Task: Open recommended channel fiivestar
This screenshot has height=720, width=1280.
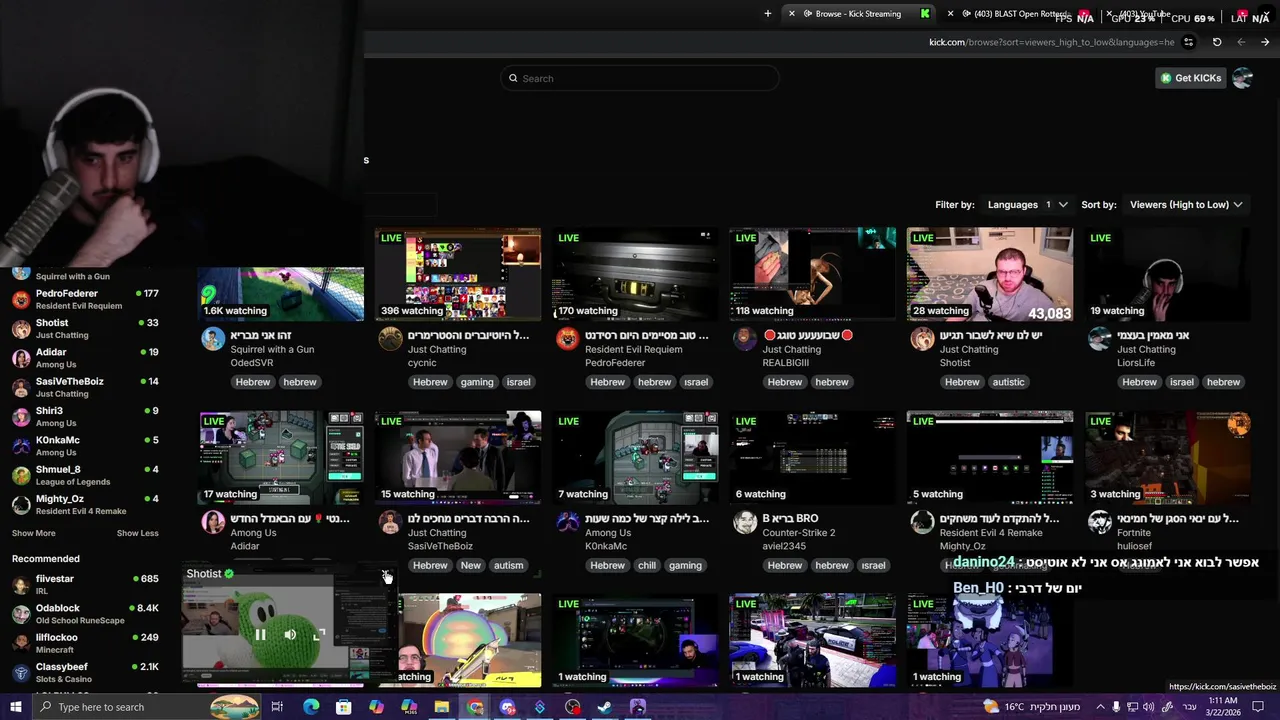Action: coord(85,584)
